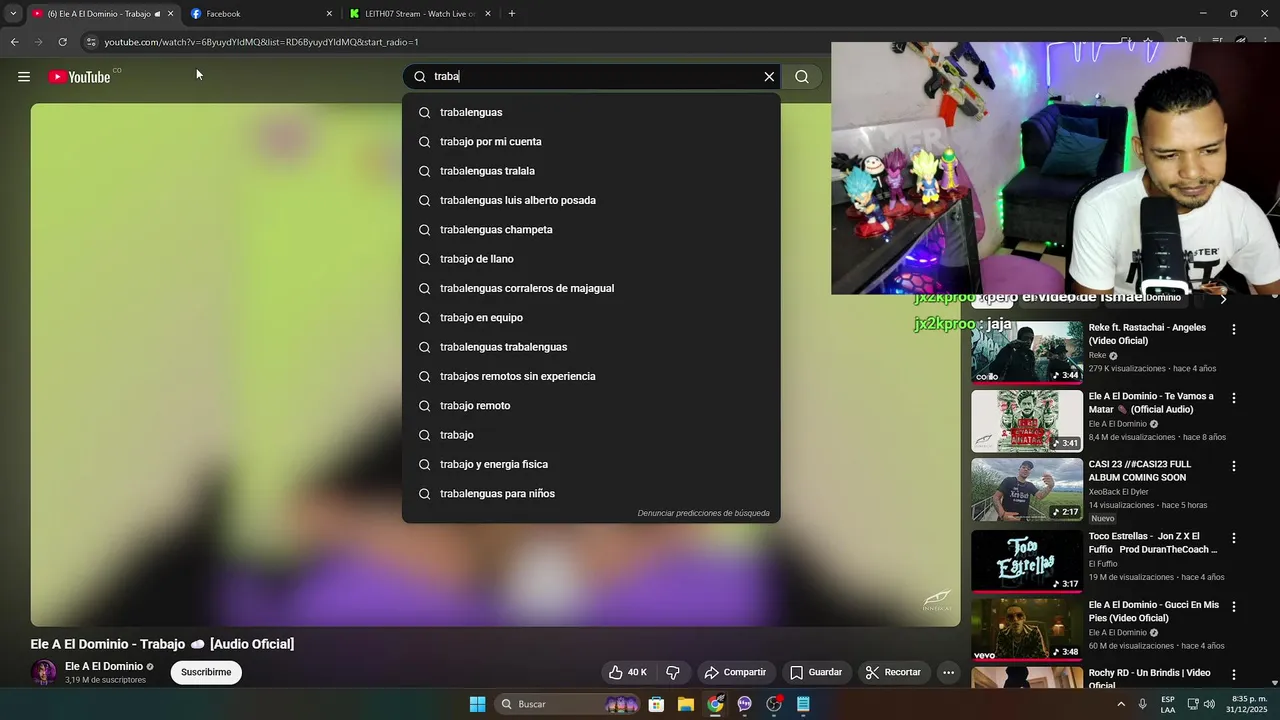Open Gucci En Mis Pies video thumbnail
The image size is (1280, 720).
pos(1027,630)
